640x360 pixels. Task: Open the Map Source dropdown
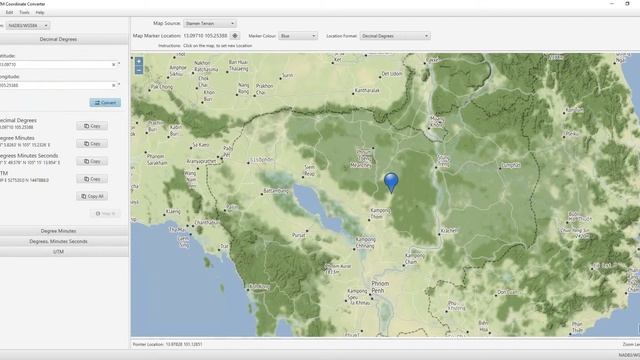(210, 24)
